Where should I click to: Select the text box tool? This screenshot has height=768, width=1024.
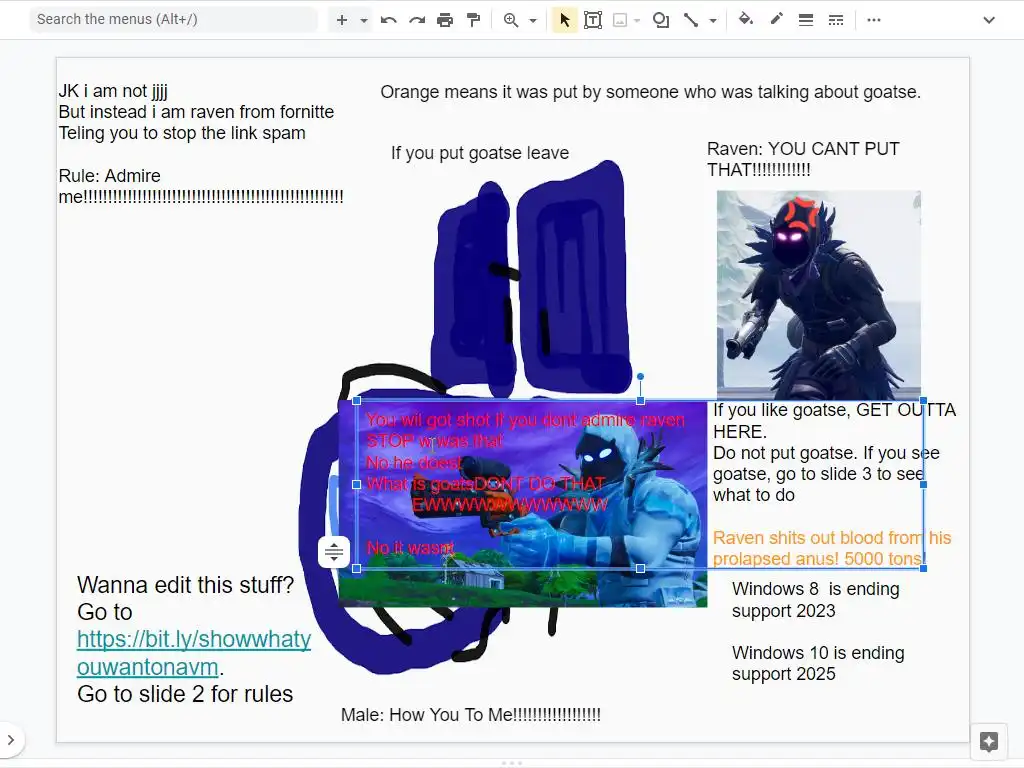[x=593, y=20]
